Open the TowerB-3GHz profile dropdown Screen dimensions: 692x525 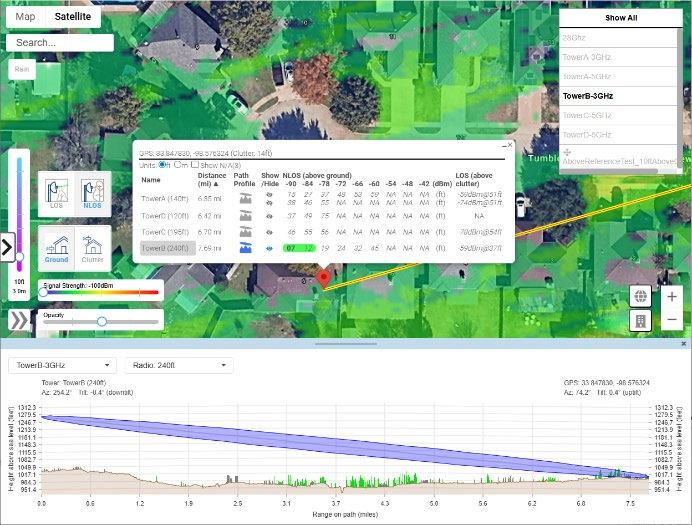tap(62, 365)
